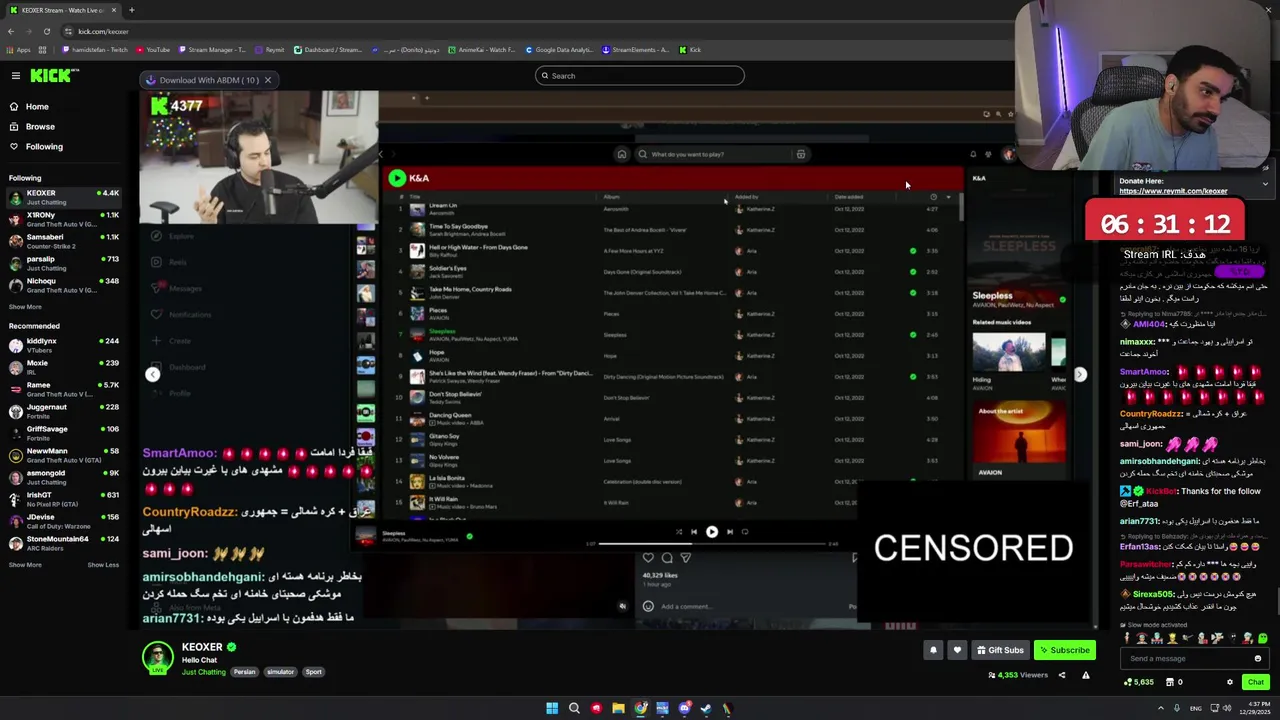Open Moxie recommended channel

(62, 367)
